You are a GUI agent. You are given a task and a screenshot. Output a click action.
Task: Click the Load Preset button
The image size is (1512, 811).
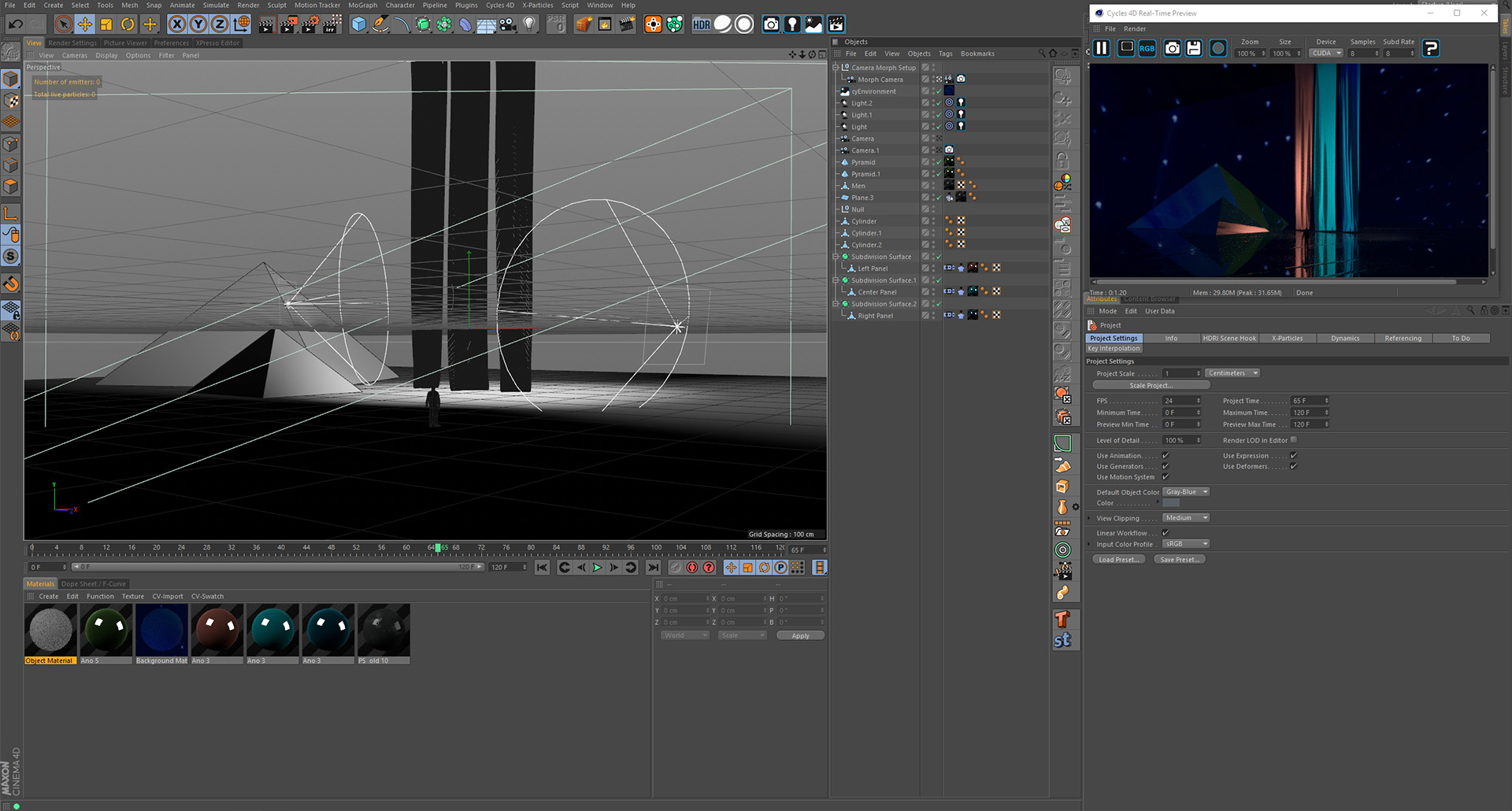click(x=1118, y=560)
